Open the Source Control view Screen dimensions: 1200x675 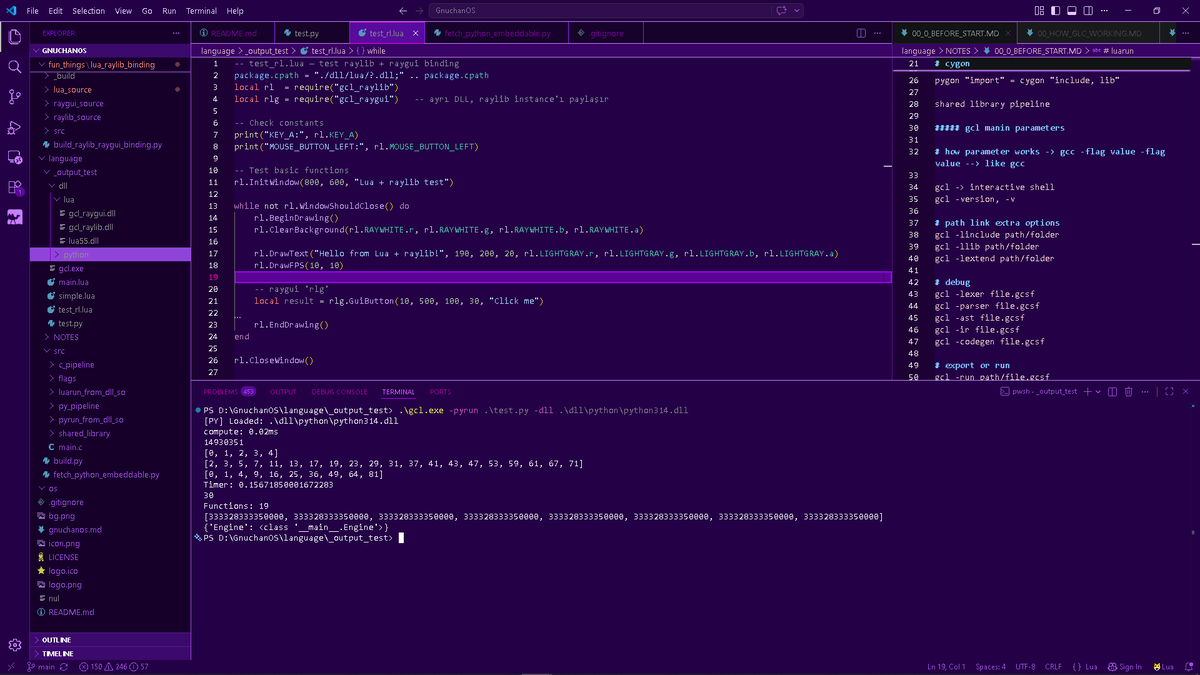pyautogui.click(x=14, y=97)
